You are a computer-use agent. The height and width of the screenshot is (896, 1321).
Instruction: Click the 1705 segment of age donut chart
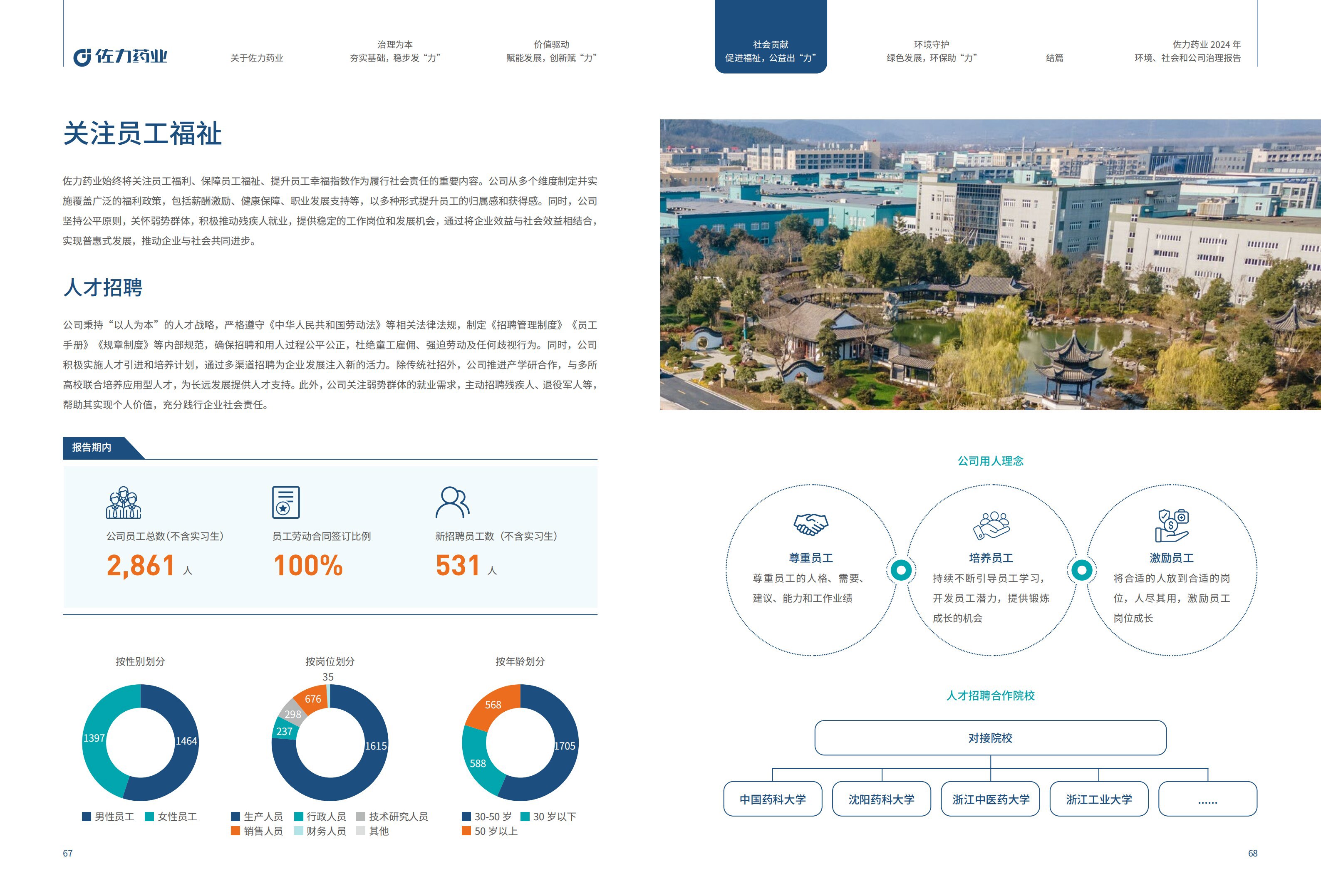click(565, 746)
